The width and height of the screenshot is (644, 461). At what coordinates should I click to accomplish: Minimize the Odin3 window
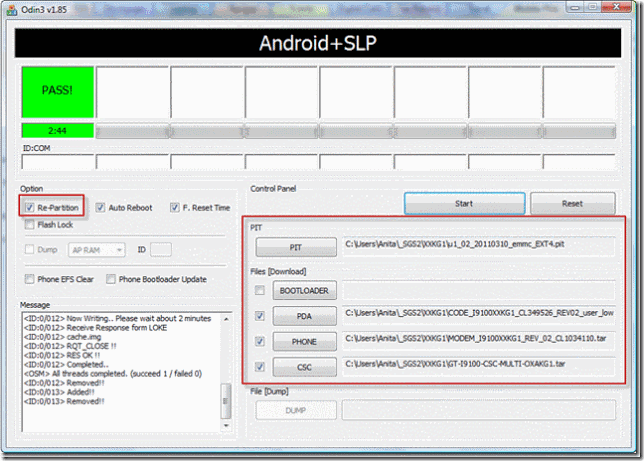(575, 7)
